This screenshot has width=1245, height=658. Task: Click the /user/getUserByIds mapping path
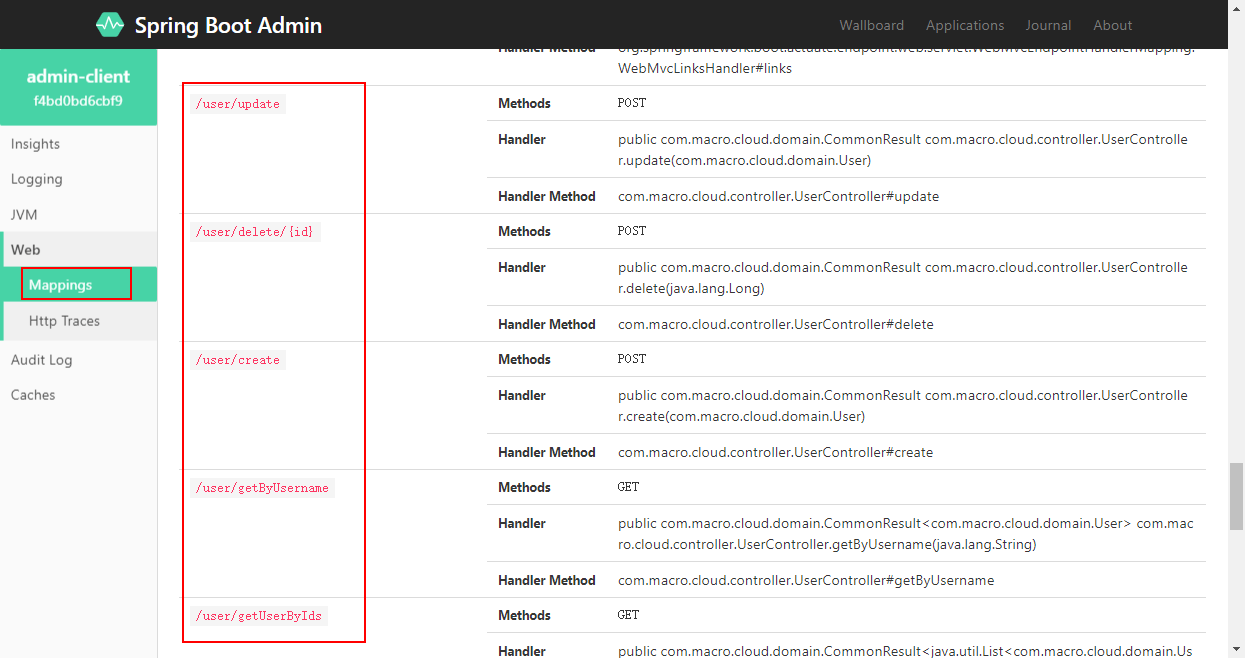pos(259,616)
